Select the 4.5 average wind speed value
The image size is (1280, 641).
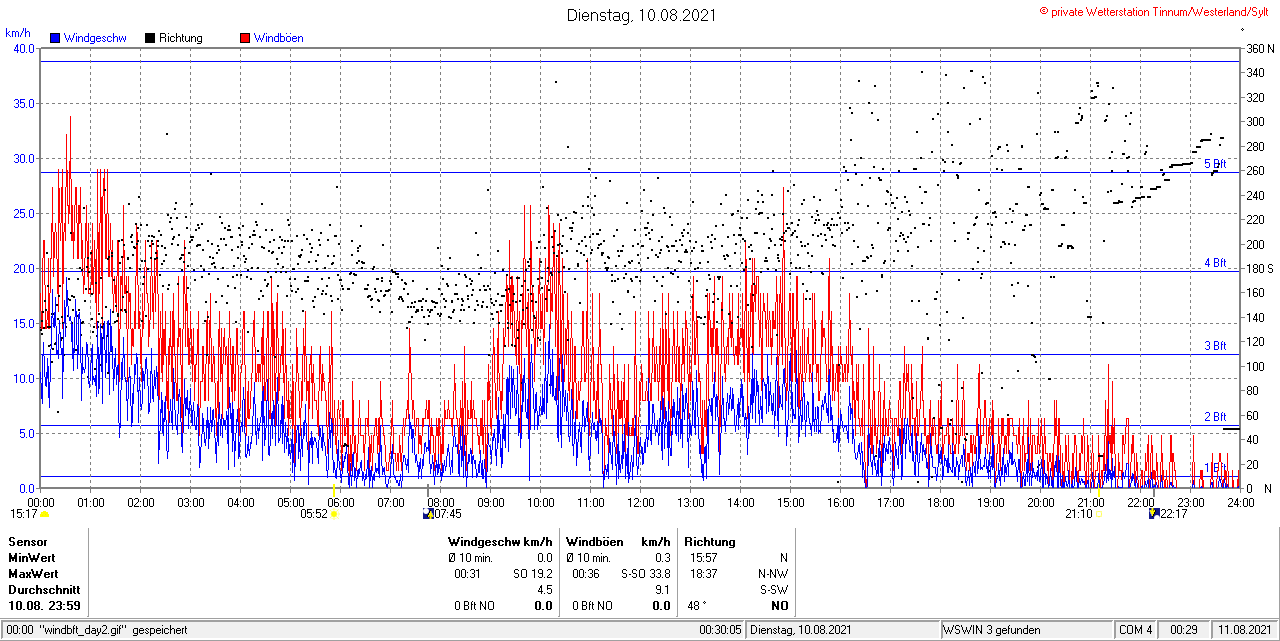click(544, 589)
